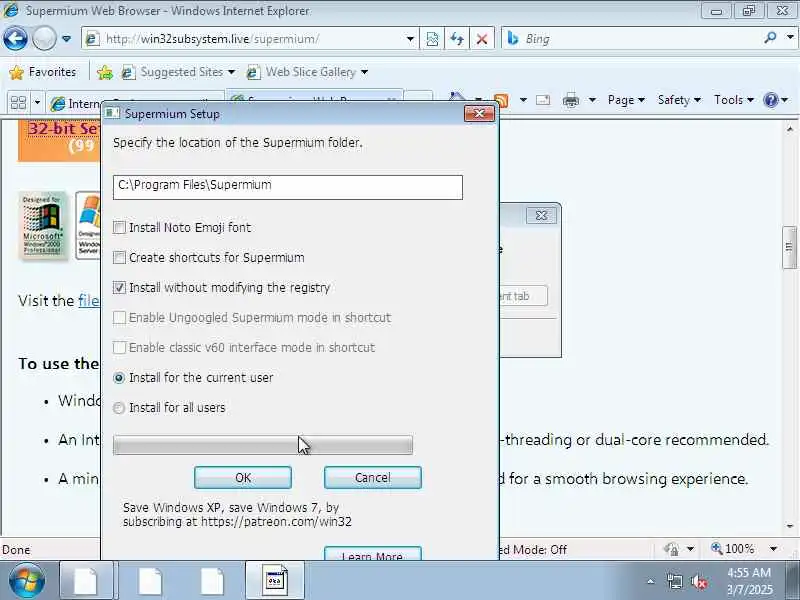Open search provider dropdown arrow
Screen dimensions: 800x600
[x=790, y=38]
